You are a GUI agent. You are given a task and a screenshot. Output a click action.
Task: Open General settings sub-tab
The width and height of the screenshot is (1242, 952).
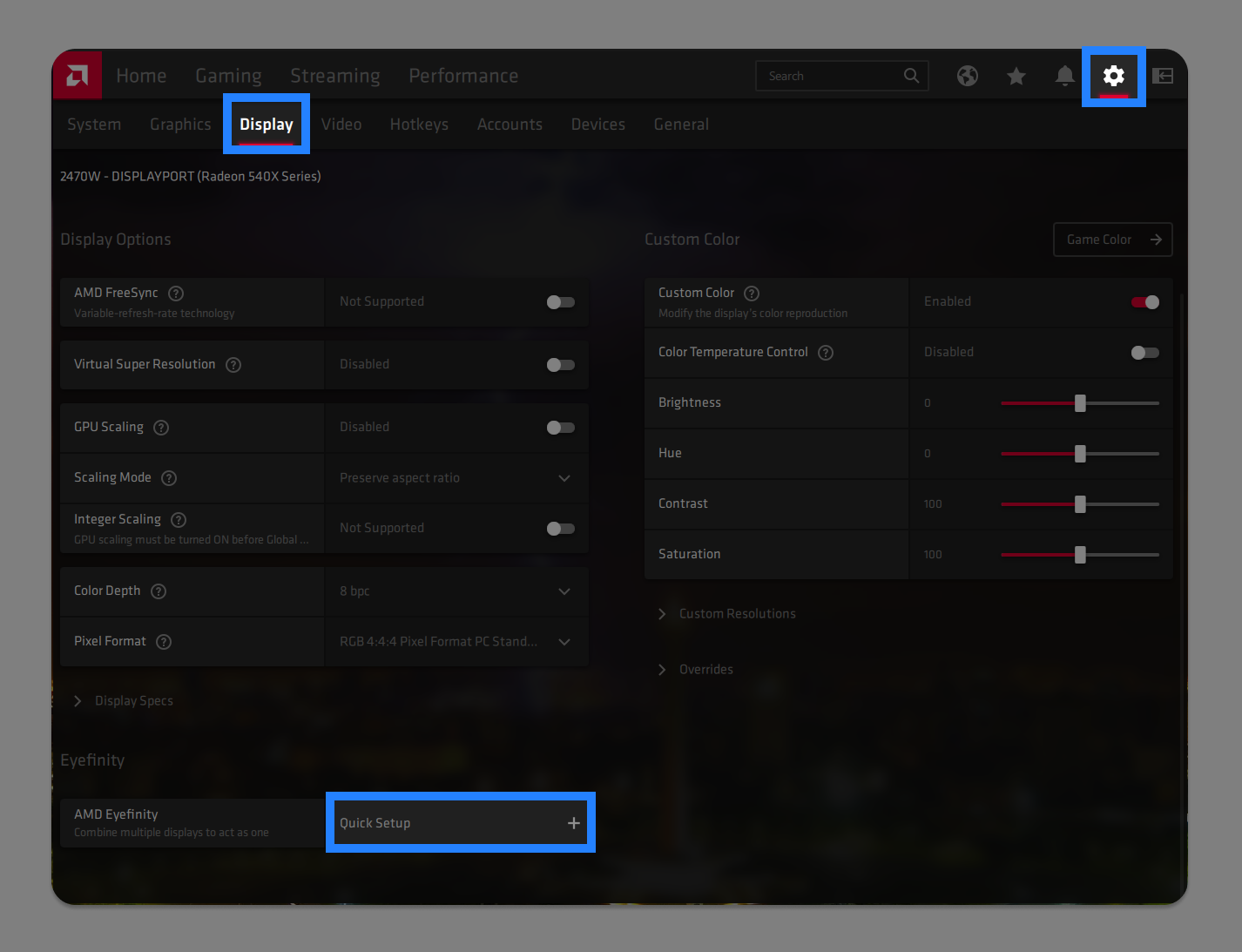681,125
